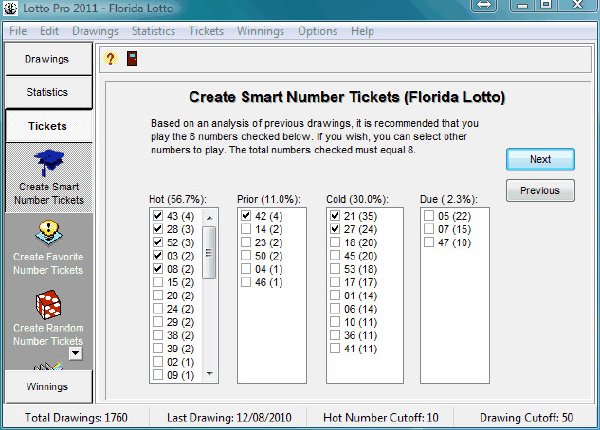Check prior number 50 (2)
The height and width of the screenshot is (430, 600).
click(x=246, y=256)
